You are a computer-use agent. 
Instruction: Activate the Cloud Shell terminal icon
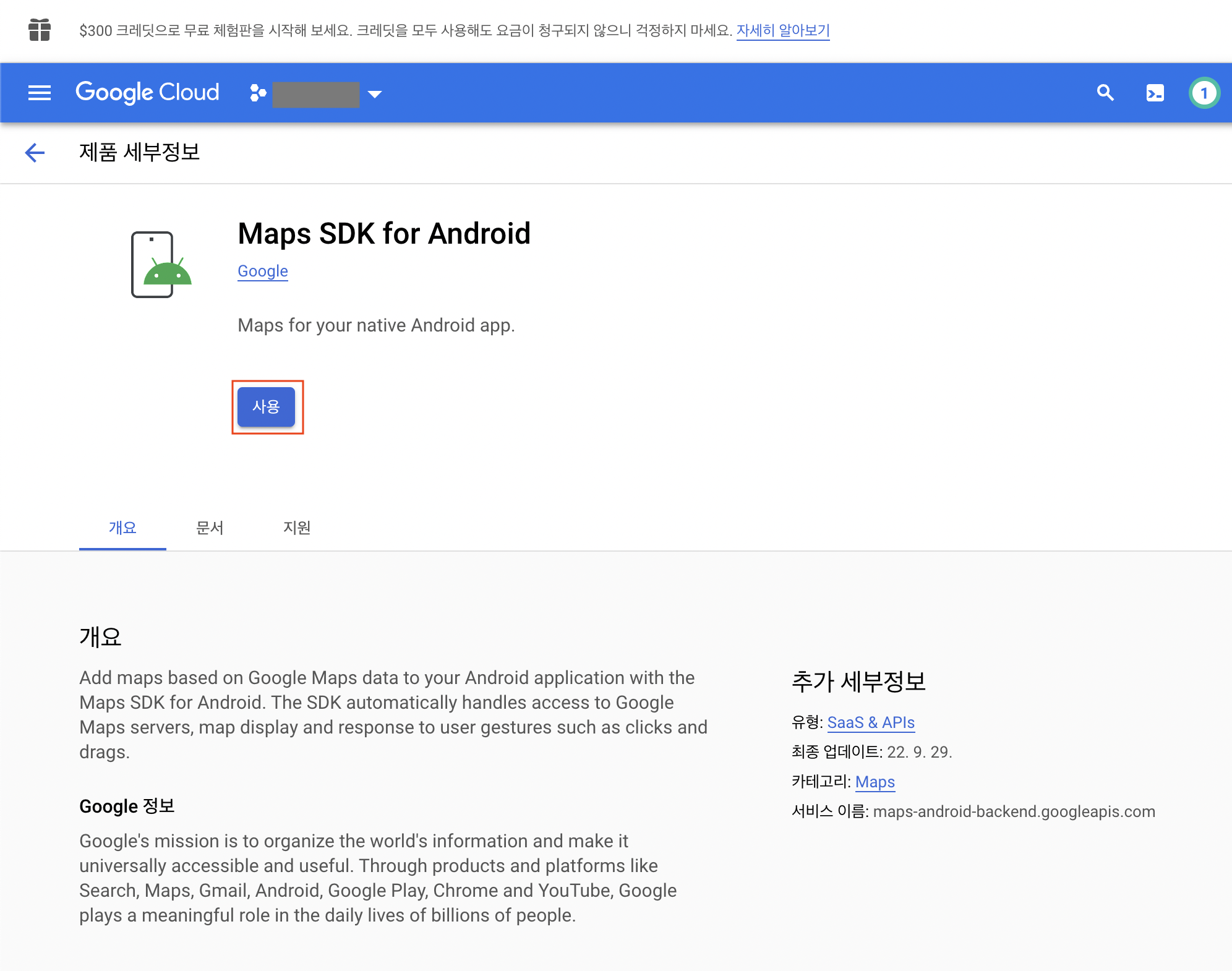(1155, 93)
